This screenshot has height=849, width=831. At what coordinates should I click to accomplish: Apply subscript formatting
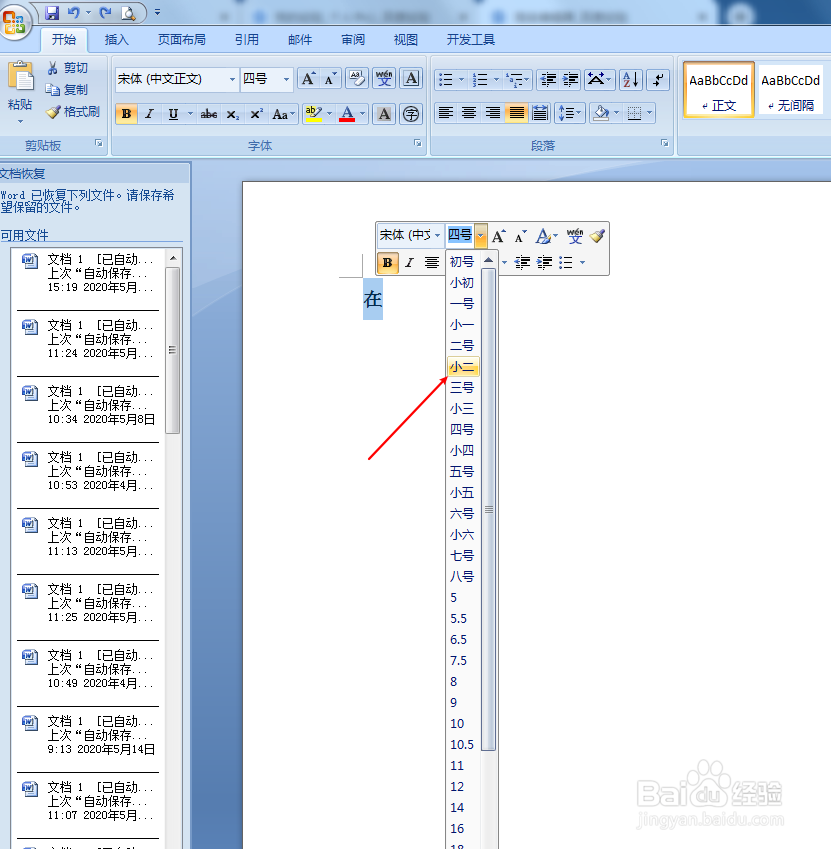232,114
